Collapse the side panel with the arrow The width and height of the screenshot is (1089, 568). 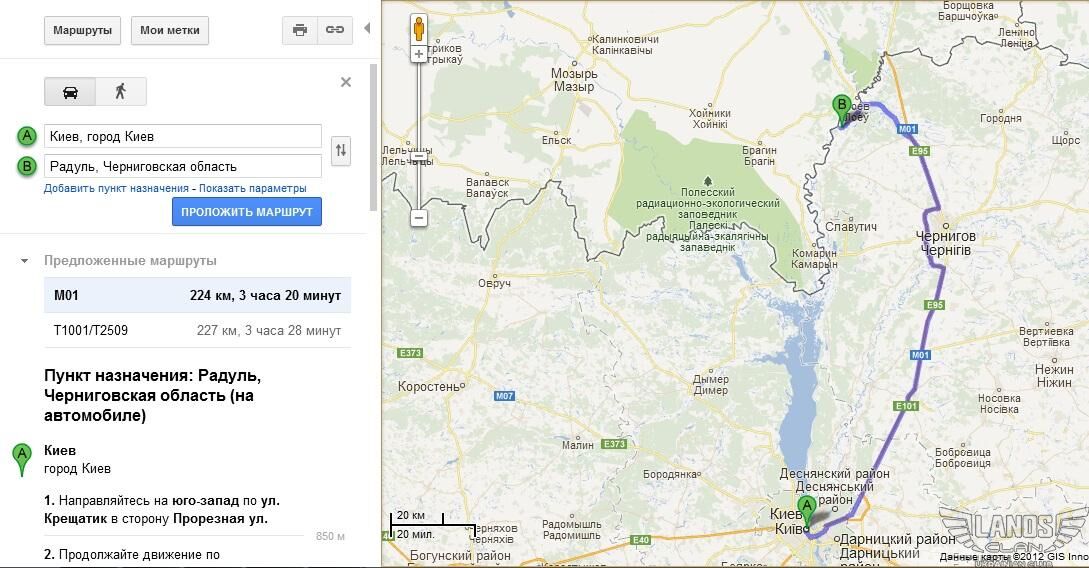[367, 28]
